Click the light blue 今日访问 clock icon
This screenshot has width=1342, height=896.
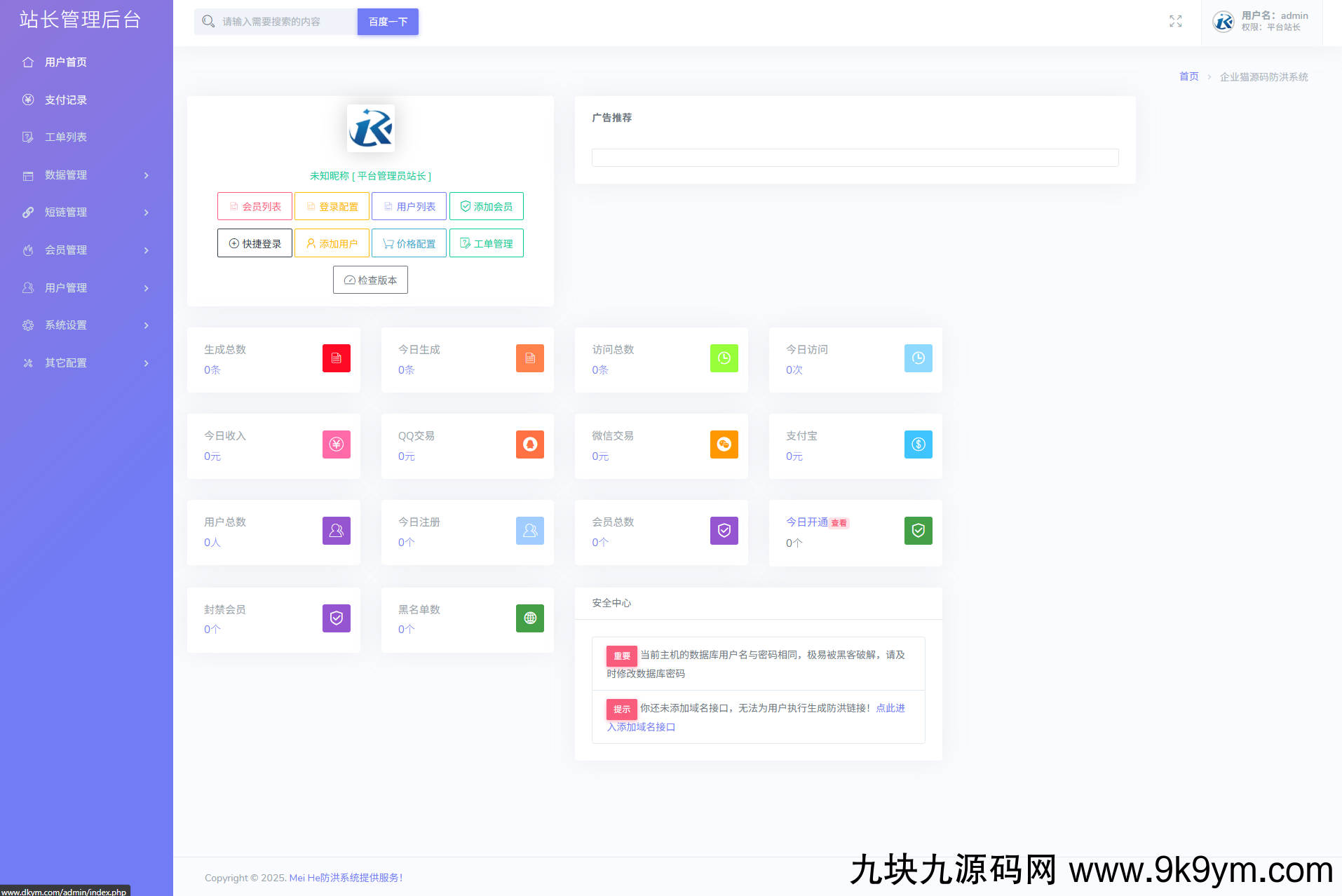click(919, 358)
